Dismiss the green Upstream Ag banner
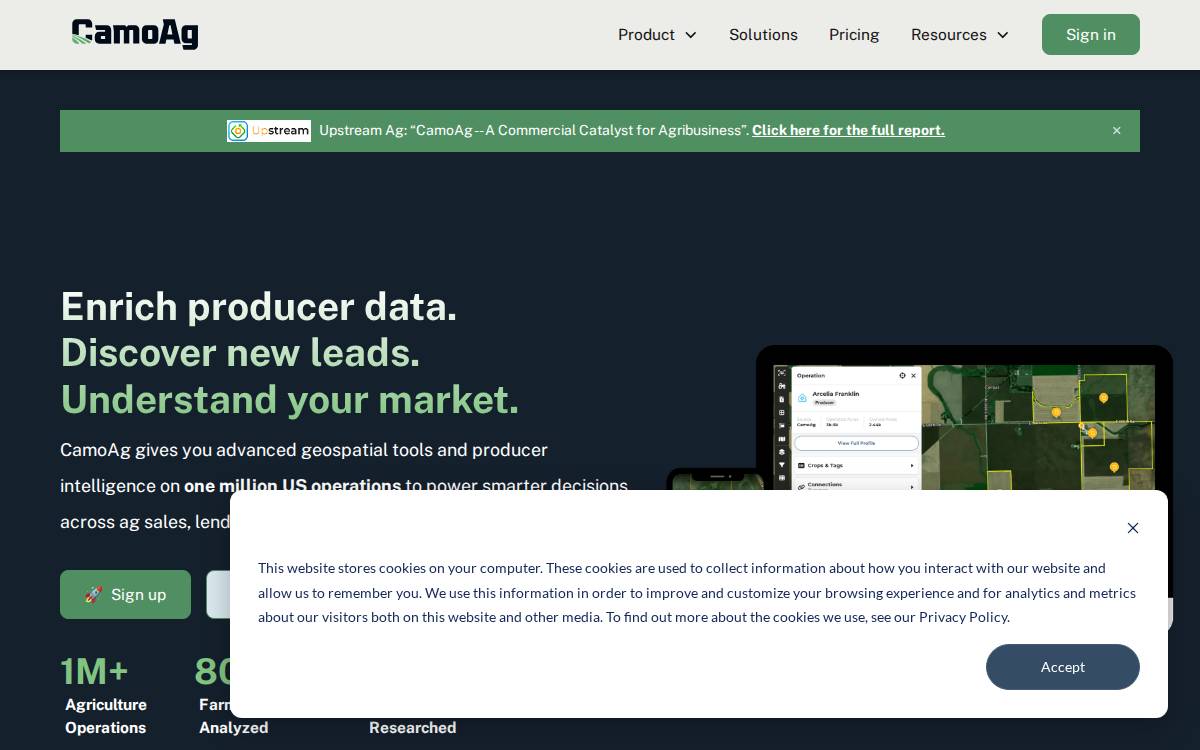The height and width of the screenshot is (750, 1200). (1117, 131)
